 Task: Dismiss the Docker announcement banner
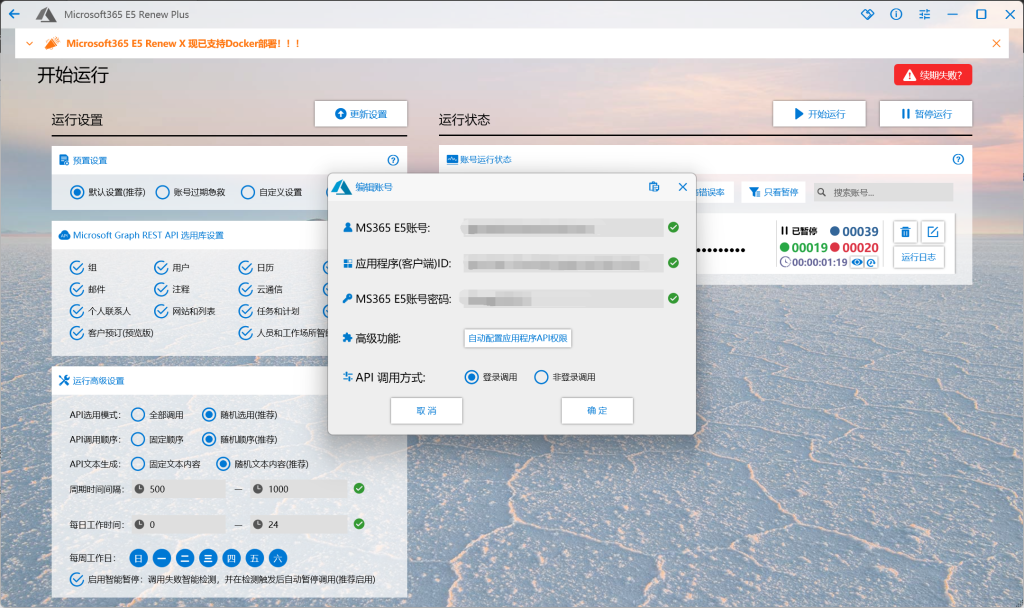click(x=996, y=44)
